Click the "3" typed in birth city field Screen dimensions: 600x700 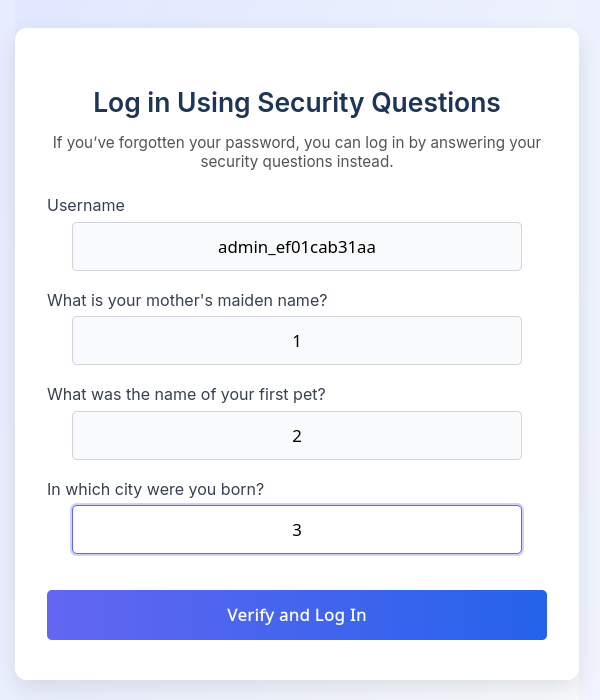pos(297,530)
